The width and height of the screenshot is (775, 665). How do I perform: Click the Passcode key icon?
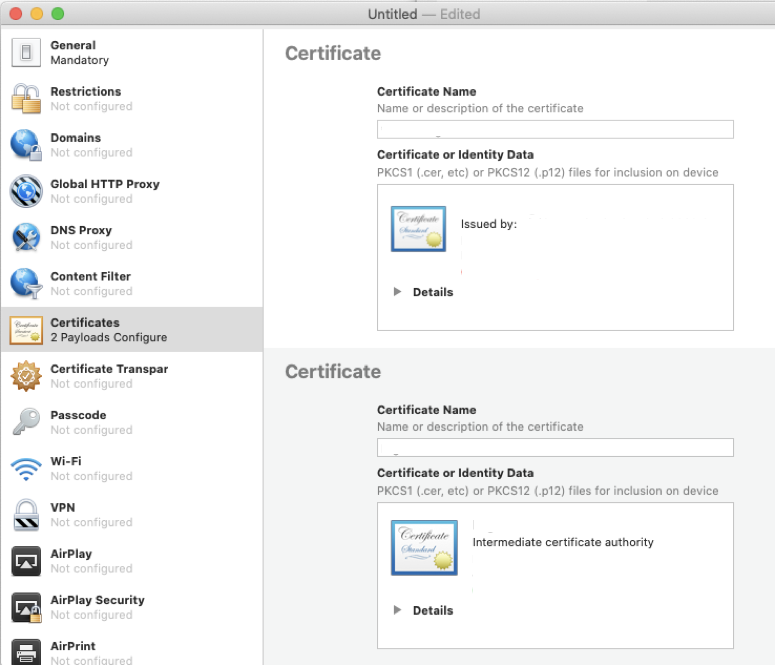pos(26,422)
